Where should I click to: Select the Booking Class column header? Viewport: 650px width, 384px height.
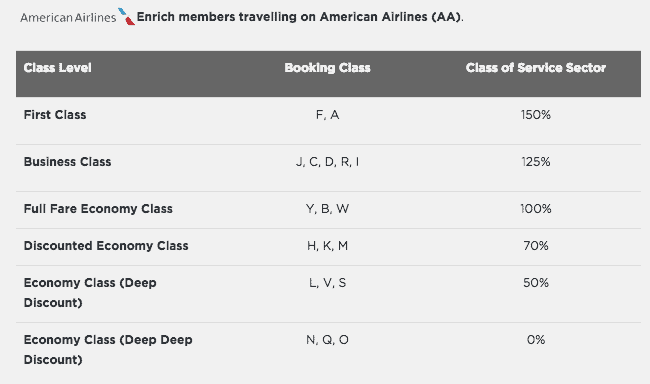327,68
